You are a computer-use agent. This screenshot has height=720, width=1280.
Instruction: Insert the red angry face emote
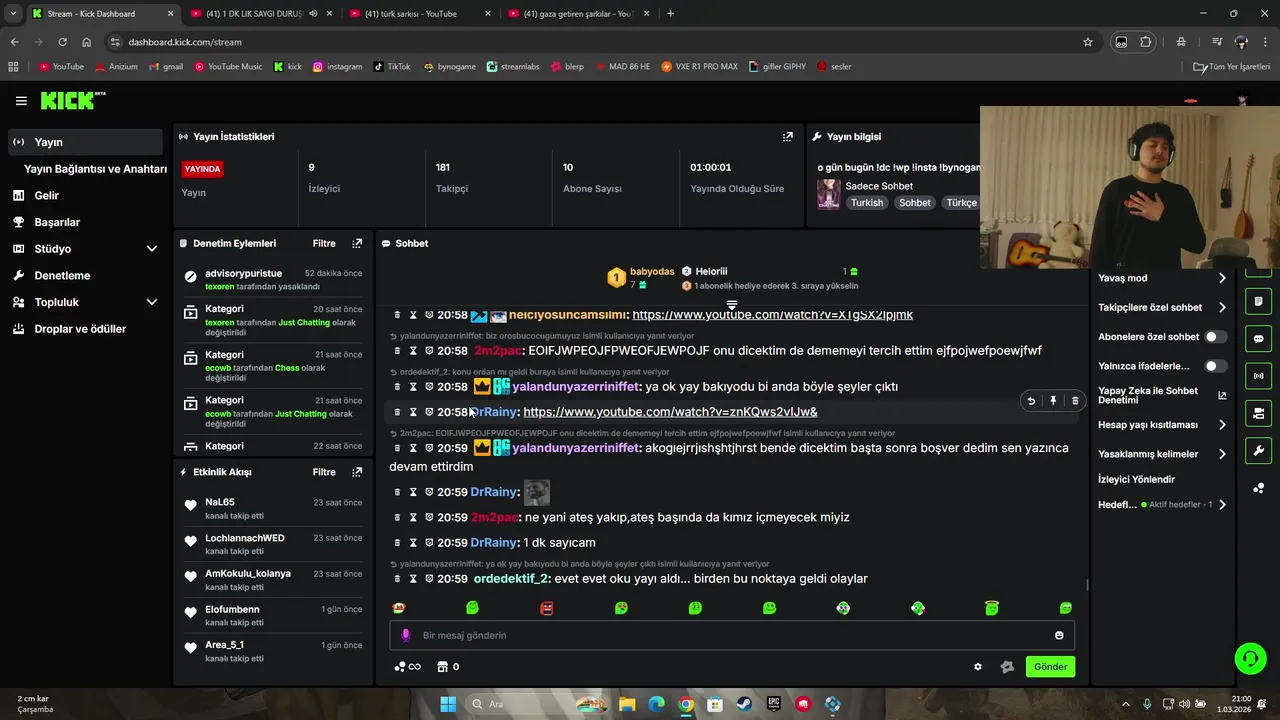[547, 608]
